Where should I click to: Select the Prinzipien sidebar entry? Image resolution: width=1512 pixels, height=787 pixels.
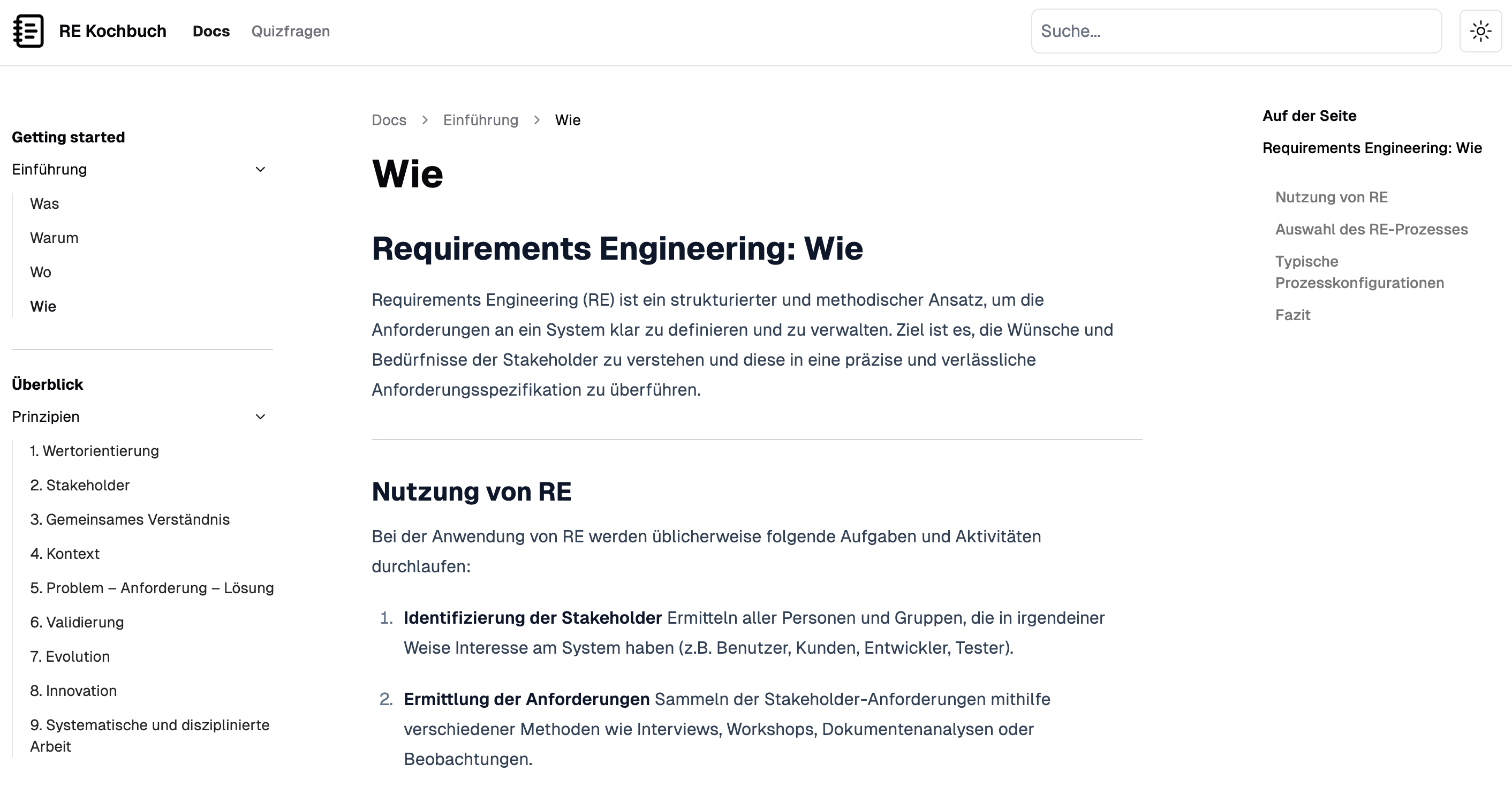(45, 417)
